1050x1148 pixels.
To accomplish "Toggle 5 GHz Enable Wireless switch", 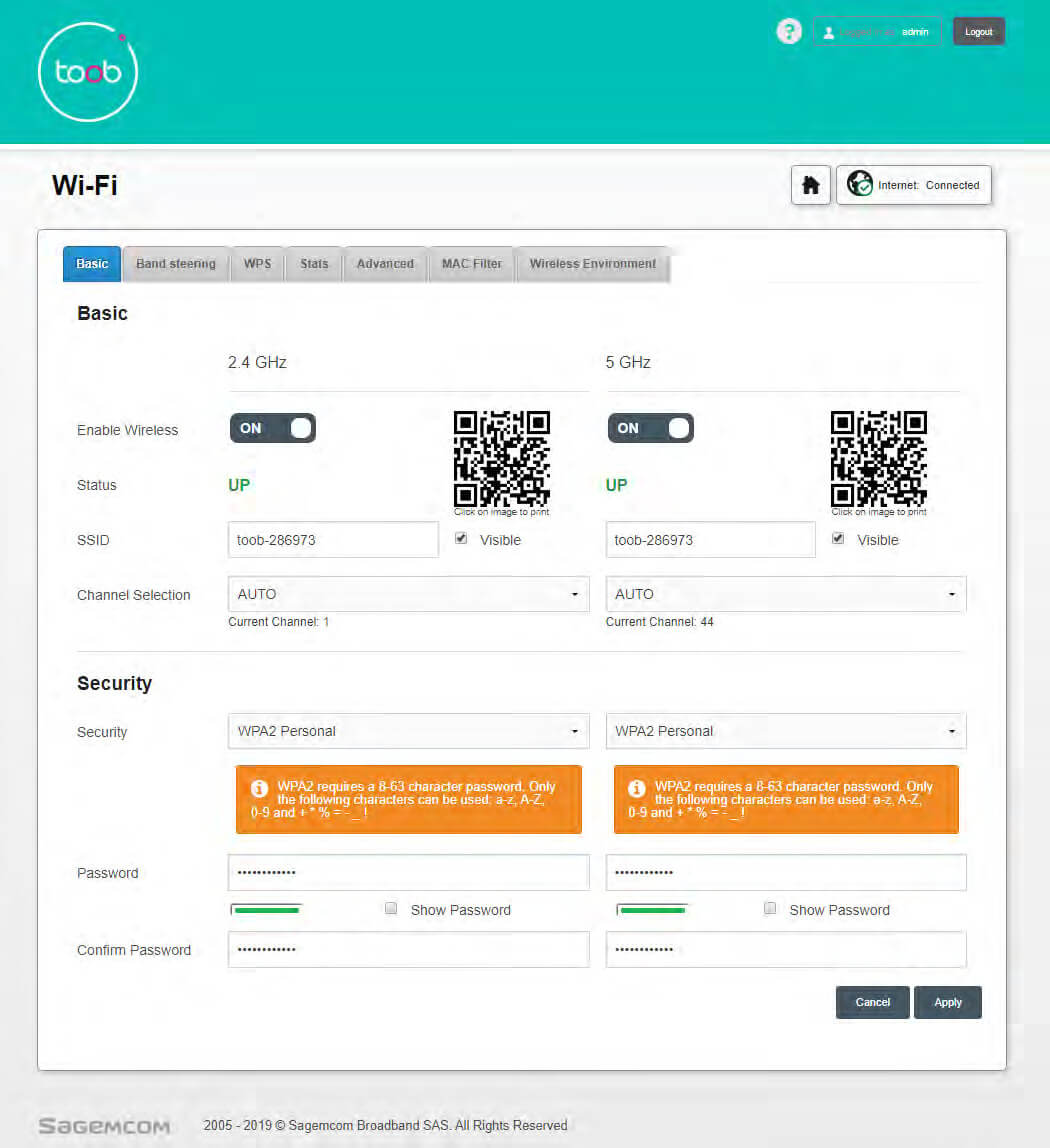I will tap(650, 428).
